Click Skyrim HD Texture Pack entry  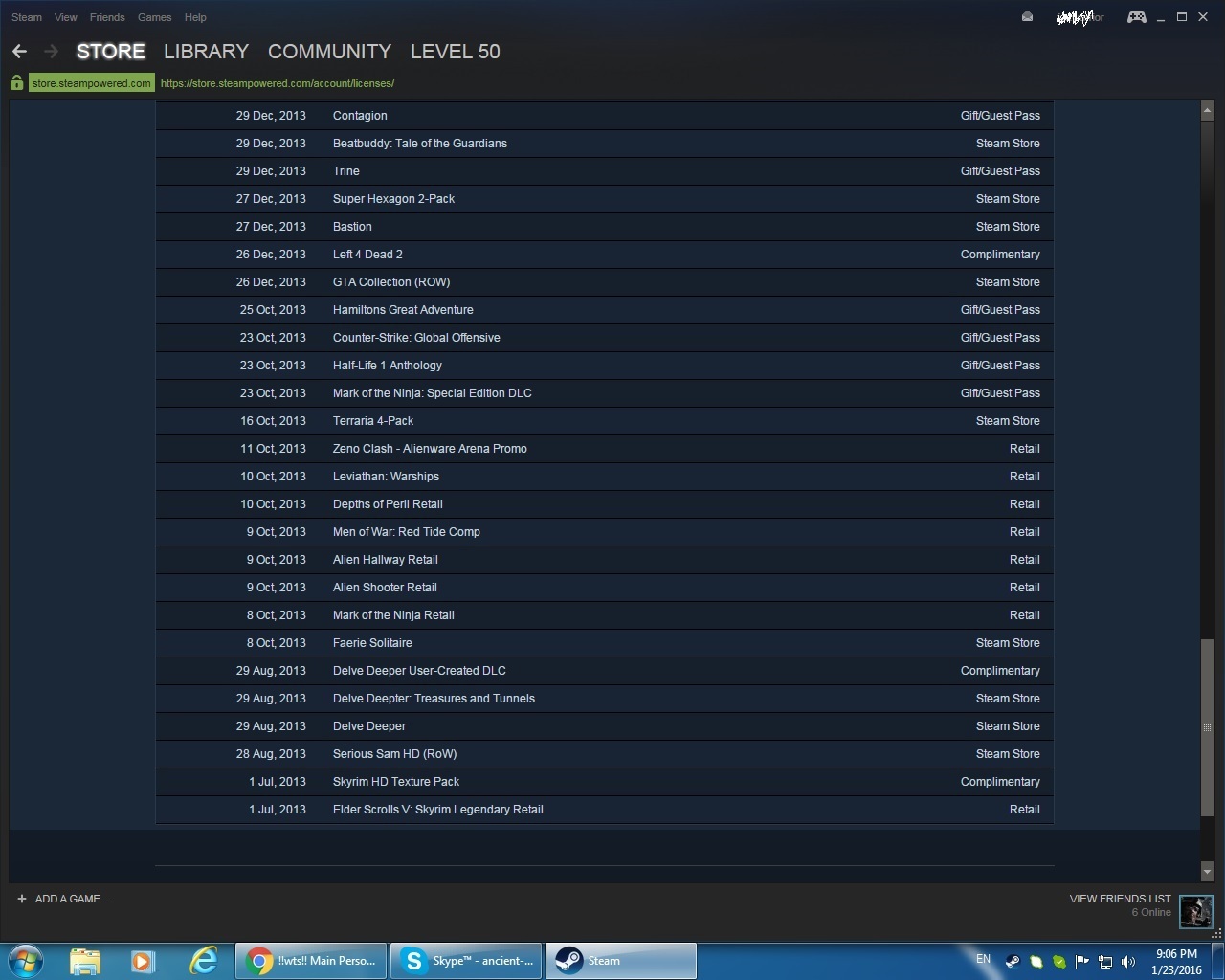point(604,782)
